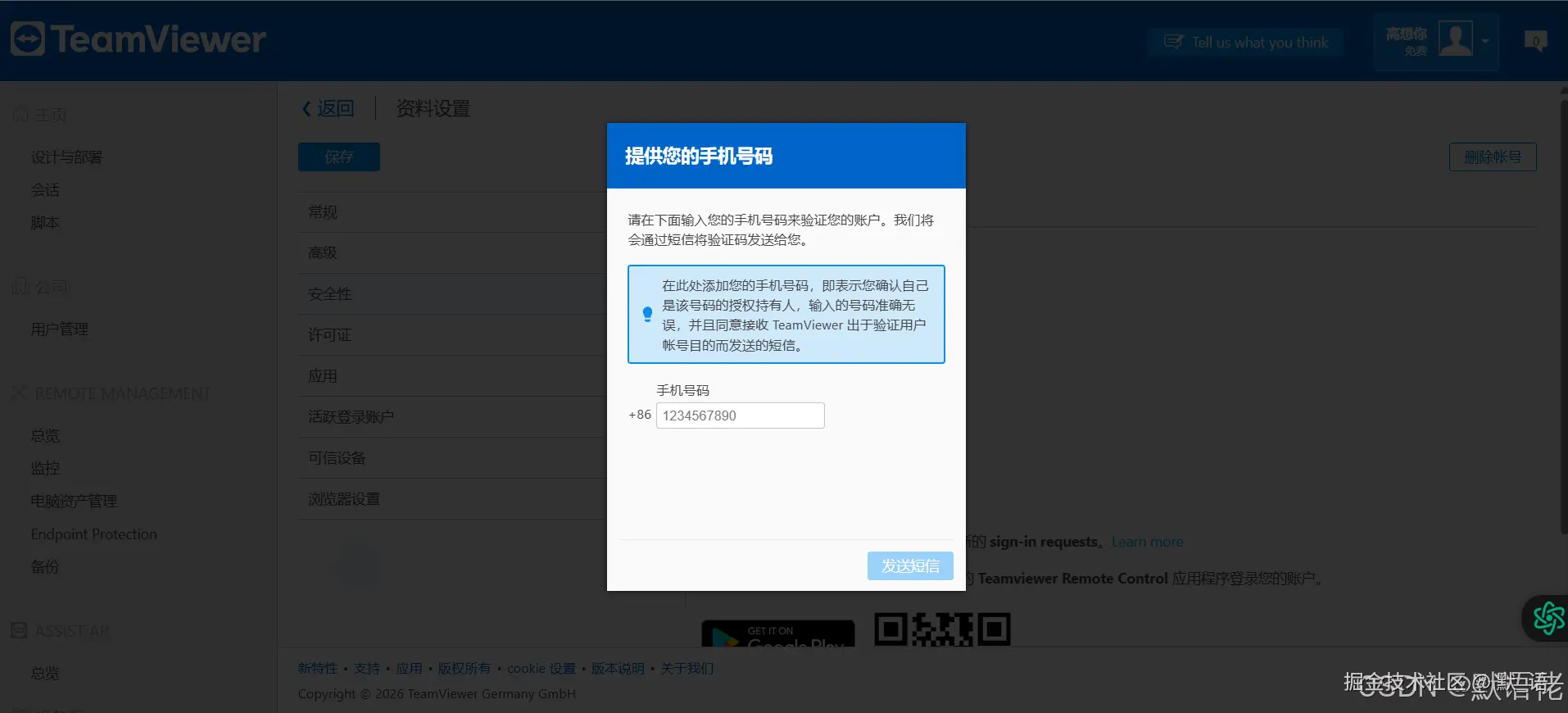This screenshot has height=713, width=1568.
Task: Select the 浏览器设置 settings tab
Action: [452, 499]
